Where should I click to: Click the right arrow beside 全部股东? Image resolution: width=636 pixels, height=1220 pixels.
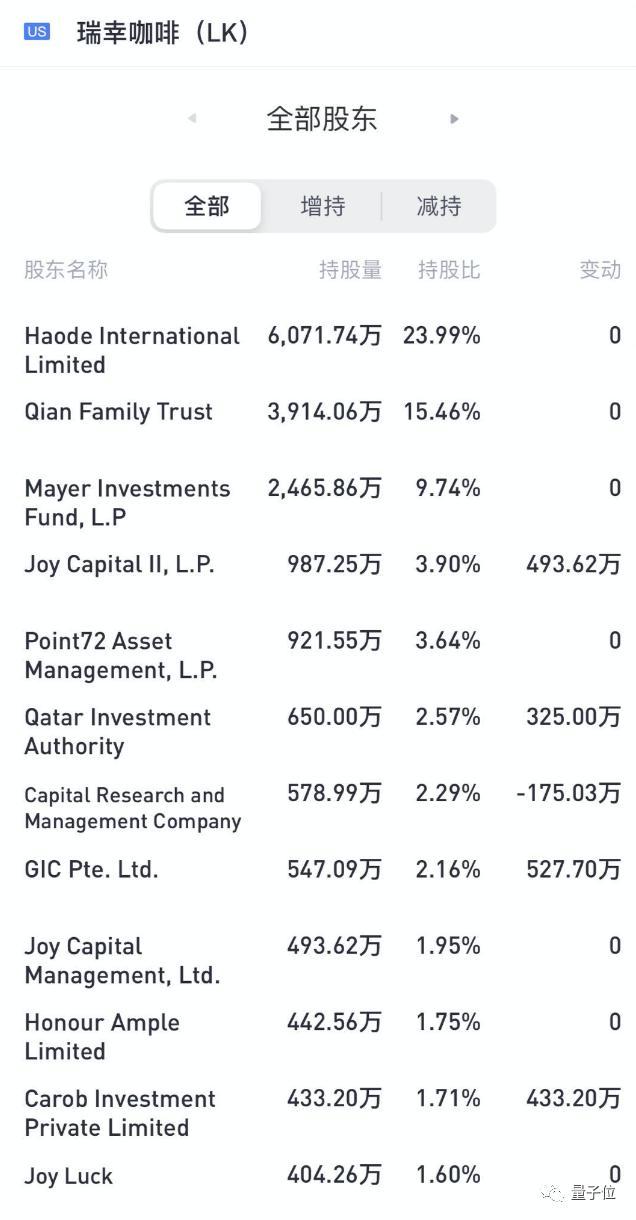[x=454, y=118]
